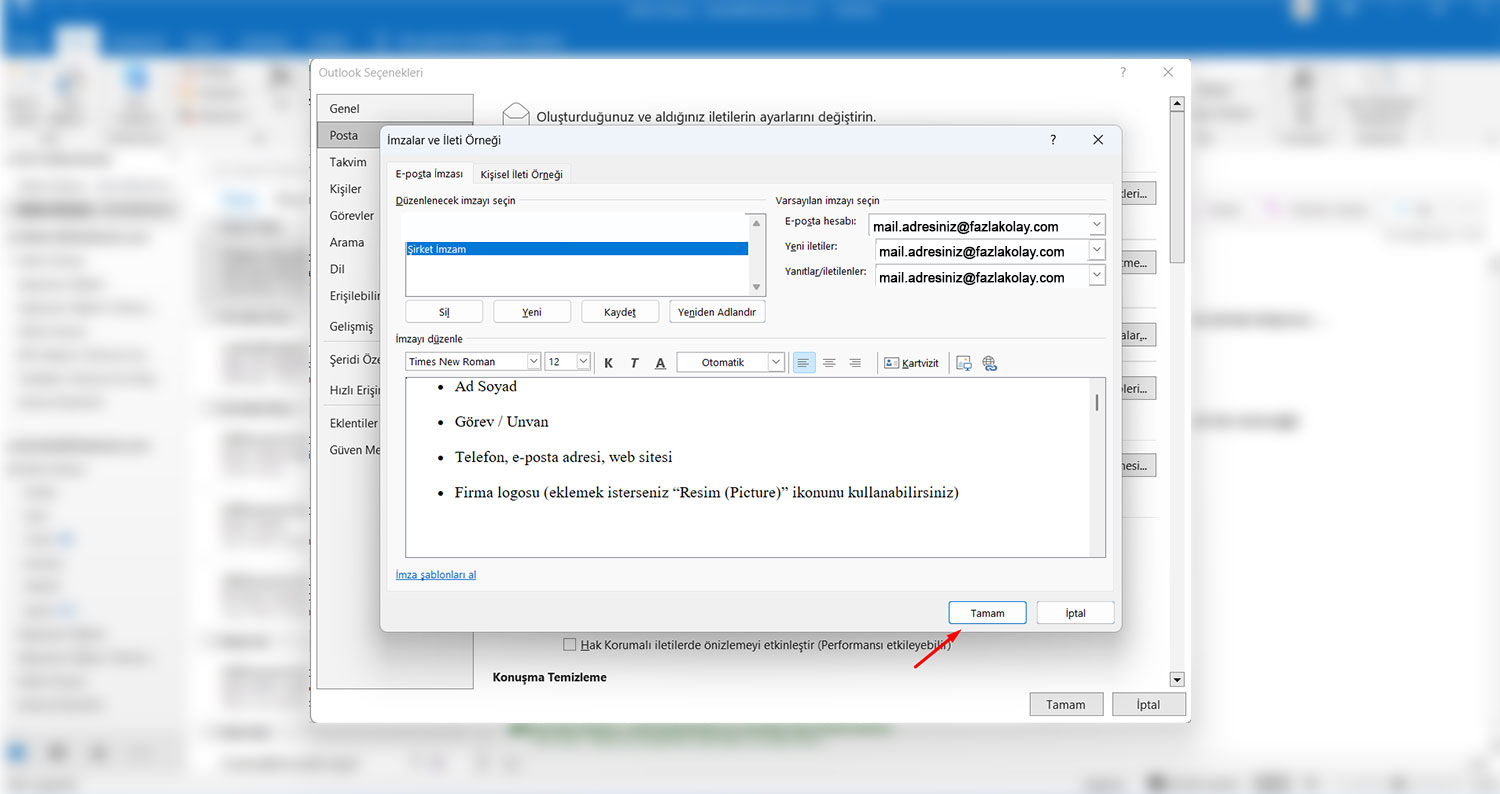Switch to the Kişisel İleti Örneği tab
The height and width of the screenshot is (794, 1500).
(521, 174)
